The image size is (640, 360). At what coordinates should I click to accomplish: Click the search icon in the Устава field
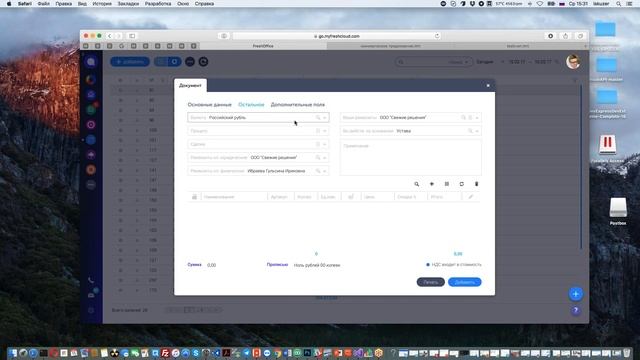pos(470,131)
